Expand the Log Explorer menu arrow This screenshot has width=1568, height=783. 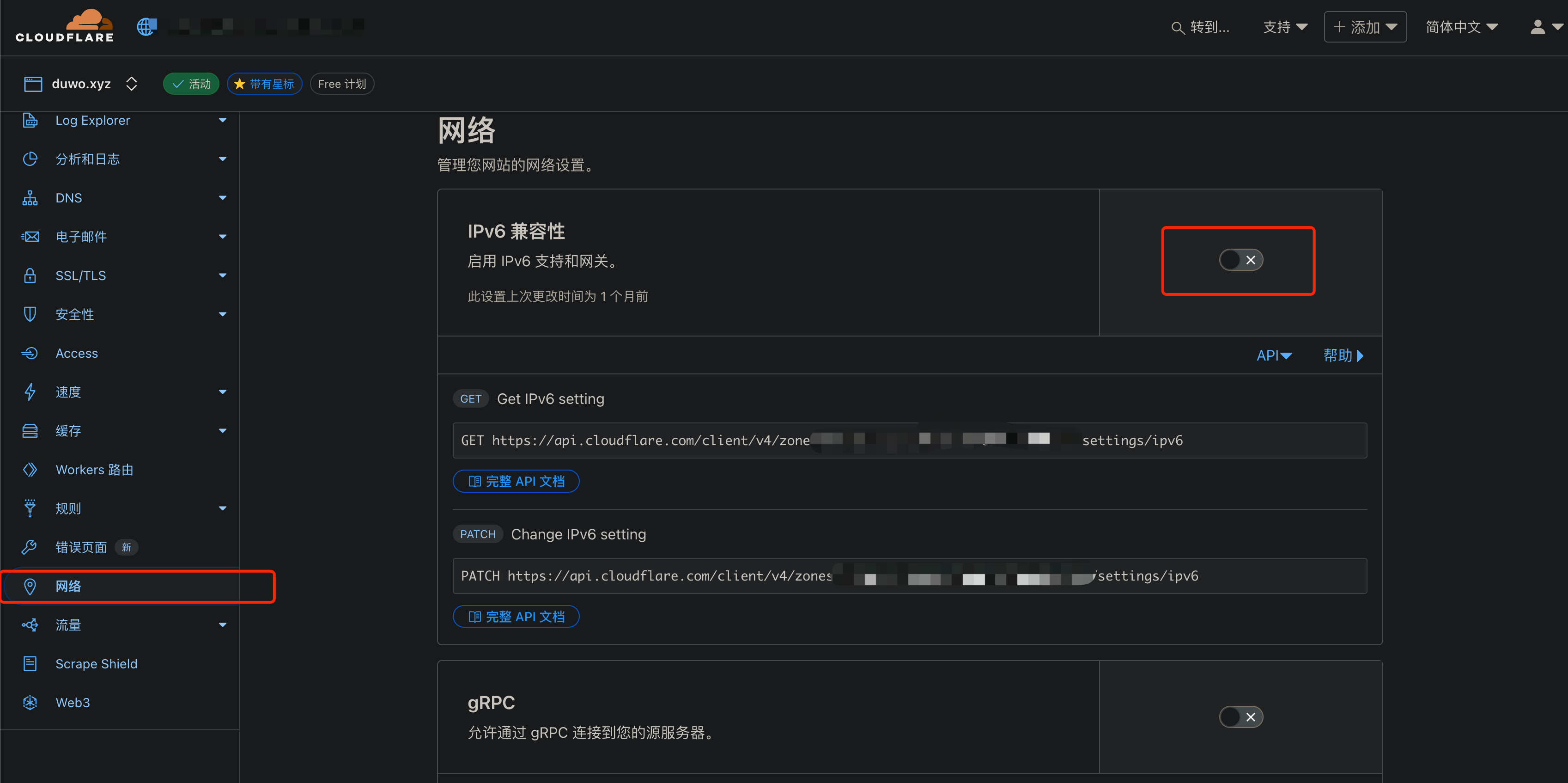click(x=222, y=121)
